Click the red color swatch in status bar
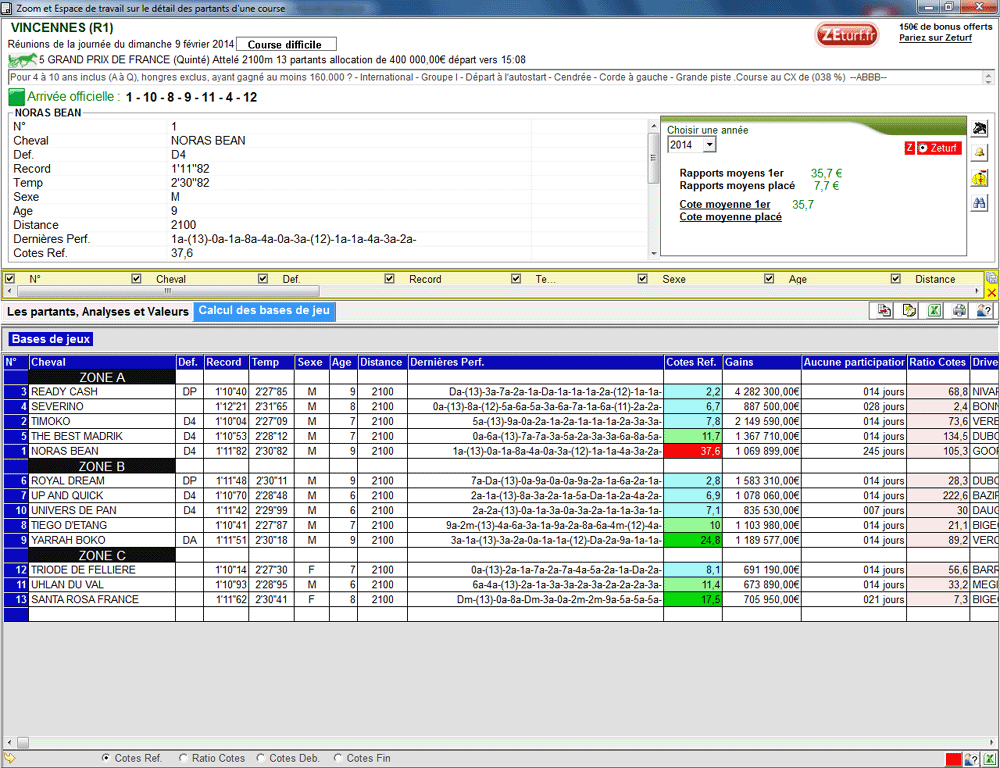The image size is (1000, 768). point(953,759)
